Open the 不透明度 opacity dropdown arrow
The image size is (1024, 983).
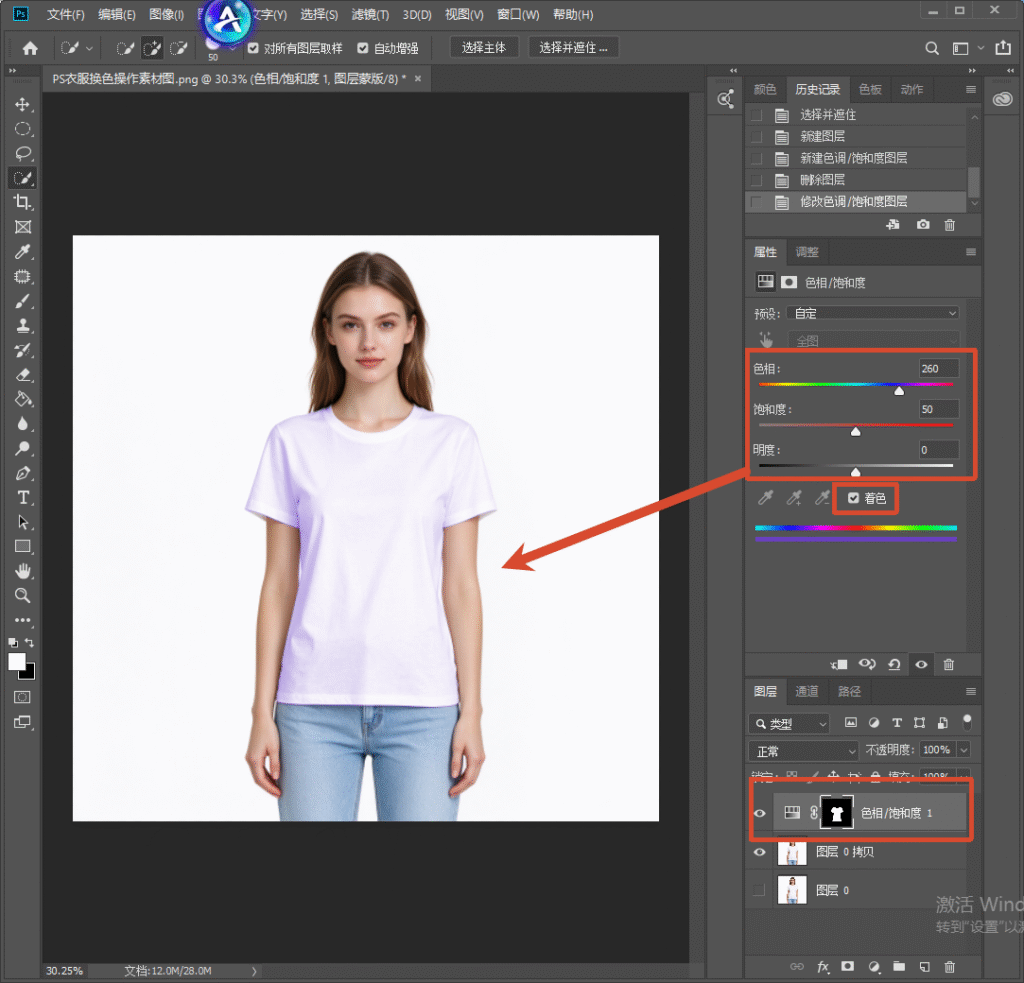(964, 750)
